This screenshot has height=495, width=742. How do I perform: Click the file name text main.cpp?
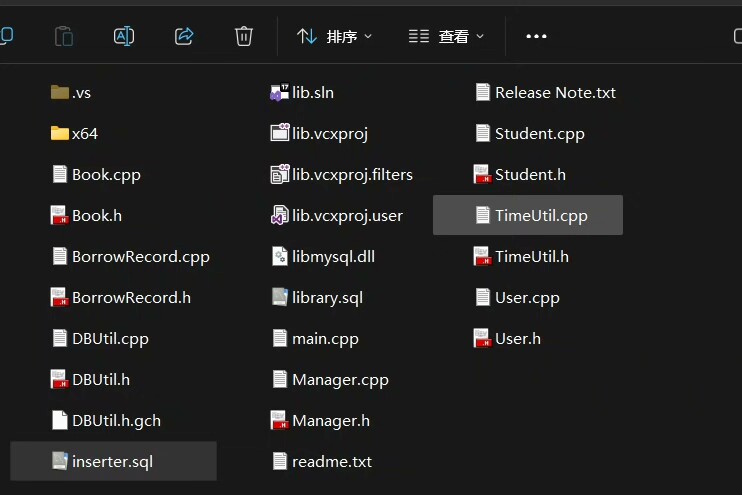[x=326, y=339]
